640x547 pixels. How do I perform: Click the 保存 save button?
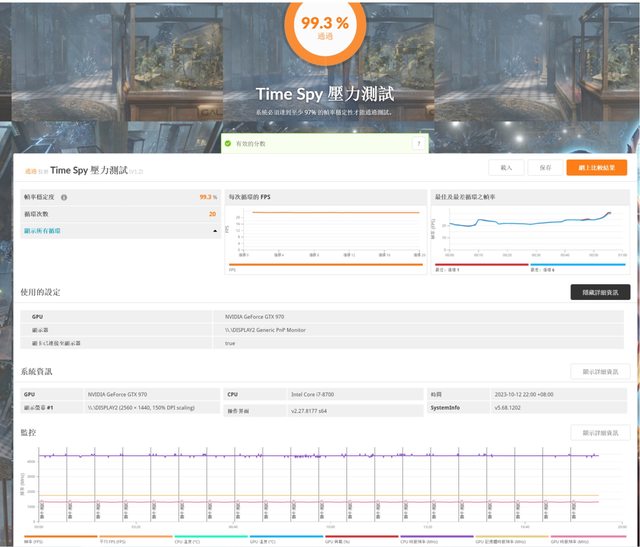[x=544, y=168]
